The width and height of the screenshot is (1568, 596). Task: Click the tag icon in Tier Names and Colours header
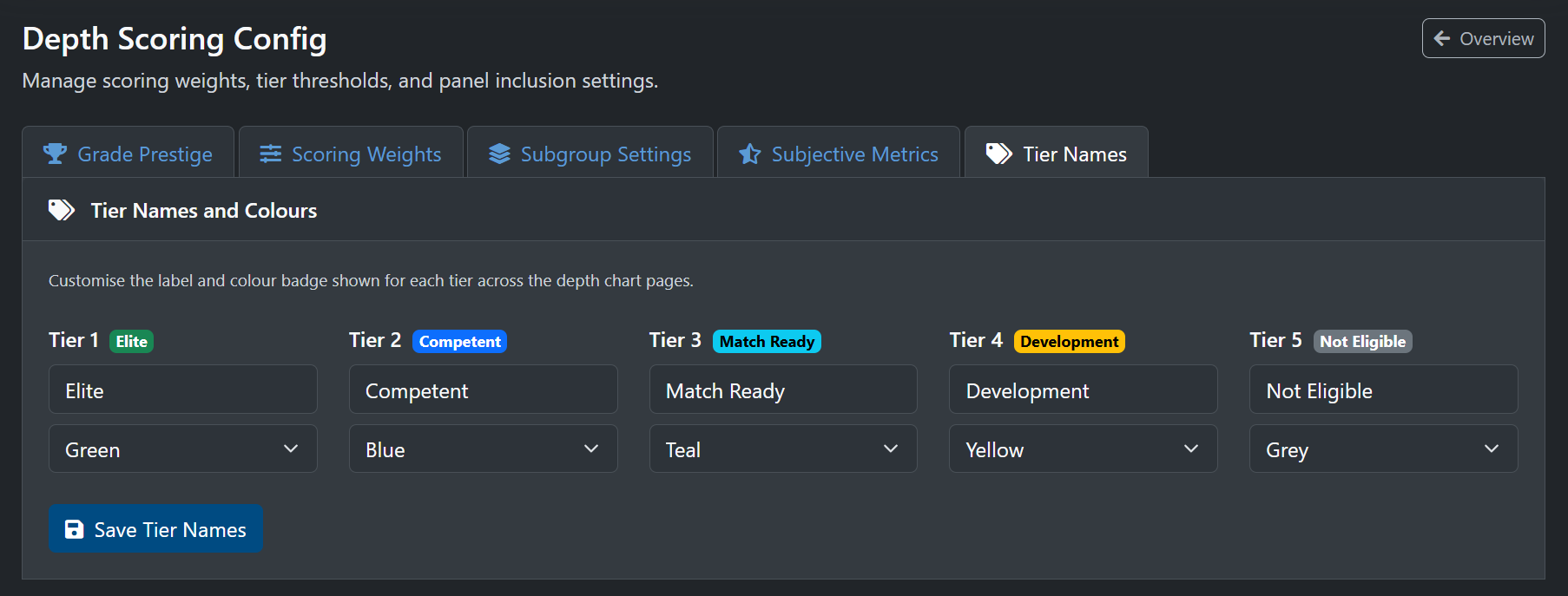pos(61,209)
